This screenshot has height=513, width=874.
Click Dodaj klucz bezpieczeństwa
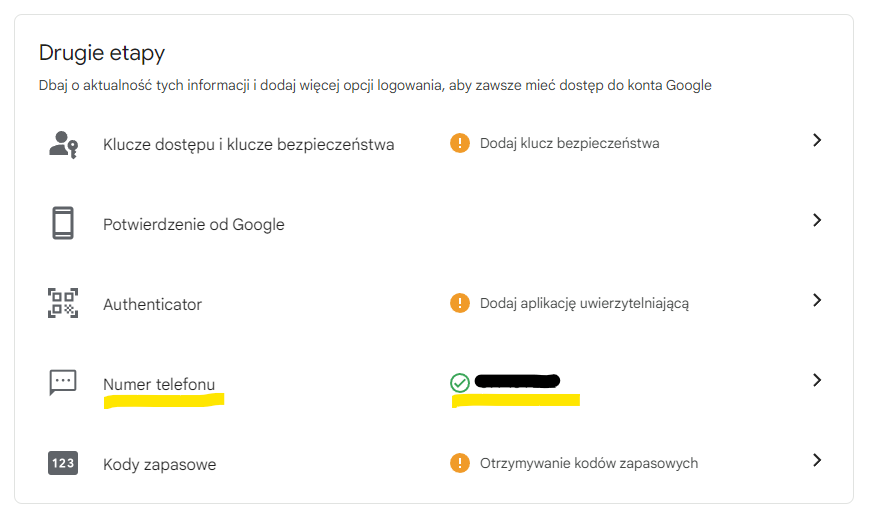tap(569, 143)
